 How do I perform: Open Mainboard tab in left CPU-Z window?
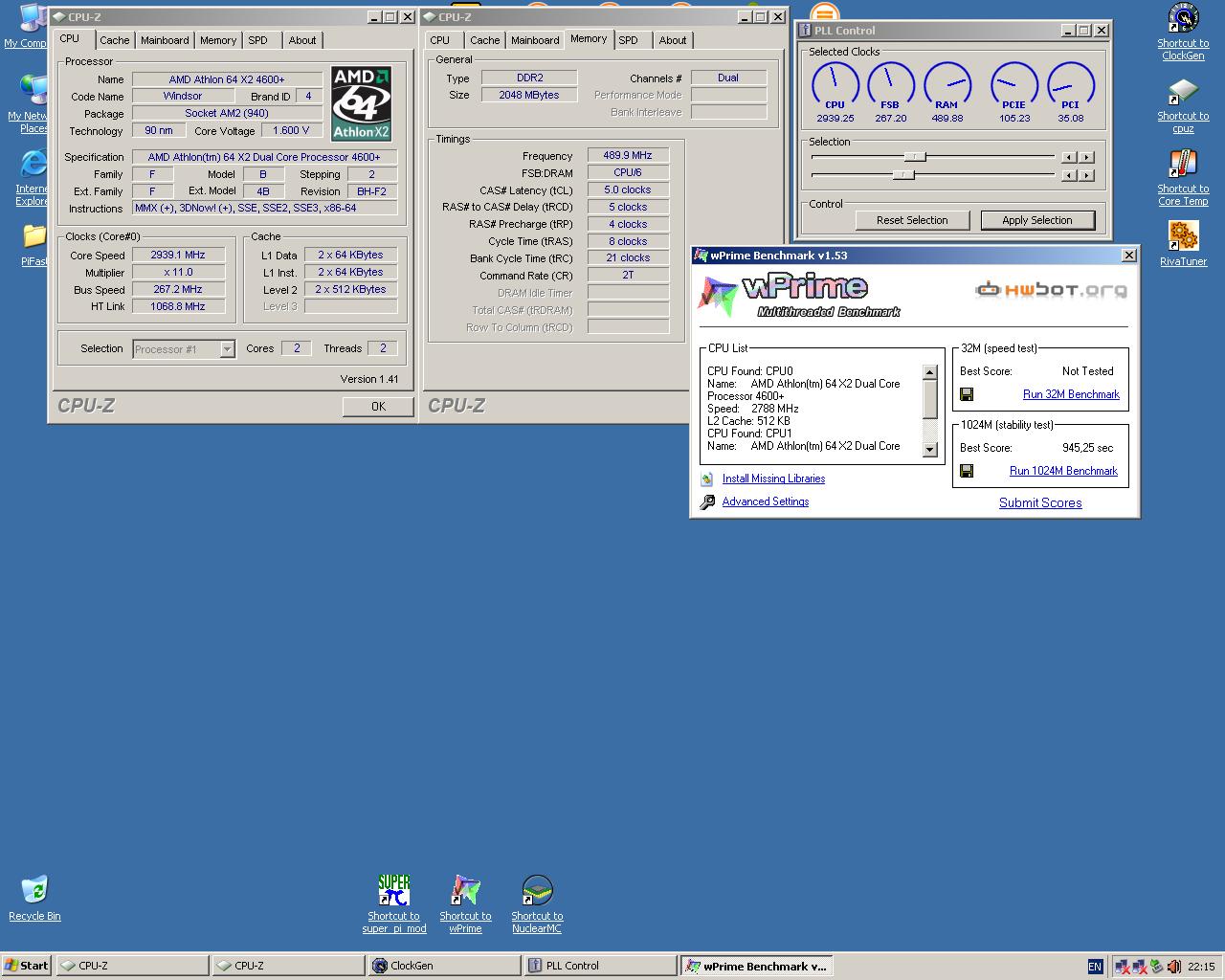(x=165, y=40)
